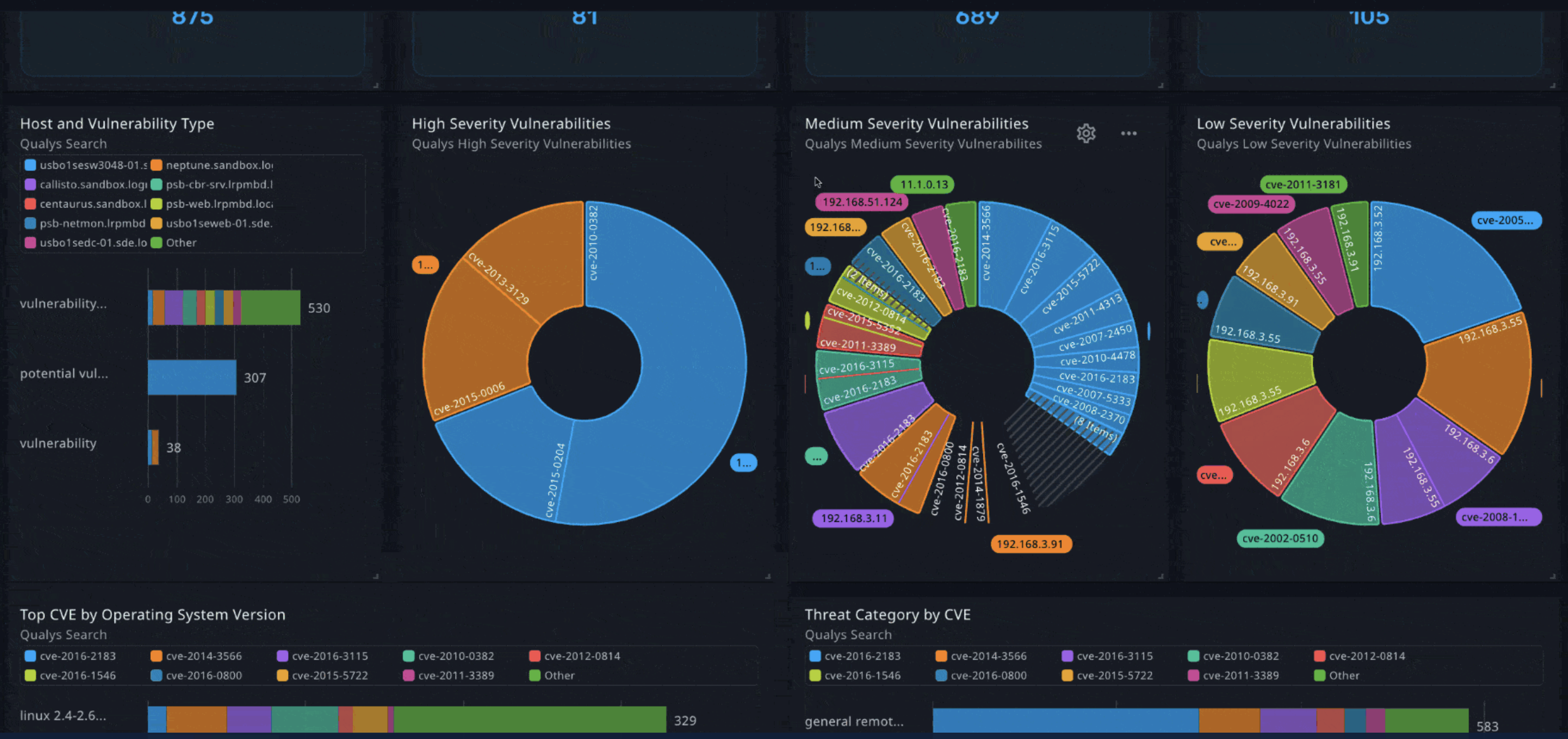The image size is (1568, 739).
Task: Click 192.168.3.91 orange label tag
Action: (1031, 544)
